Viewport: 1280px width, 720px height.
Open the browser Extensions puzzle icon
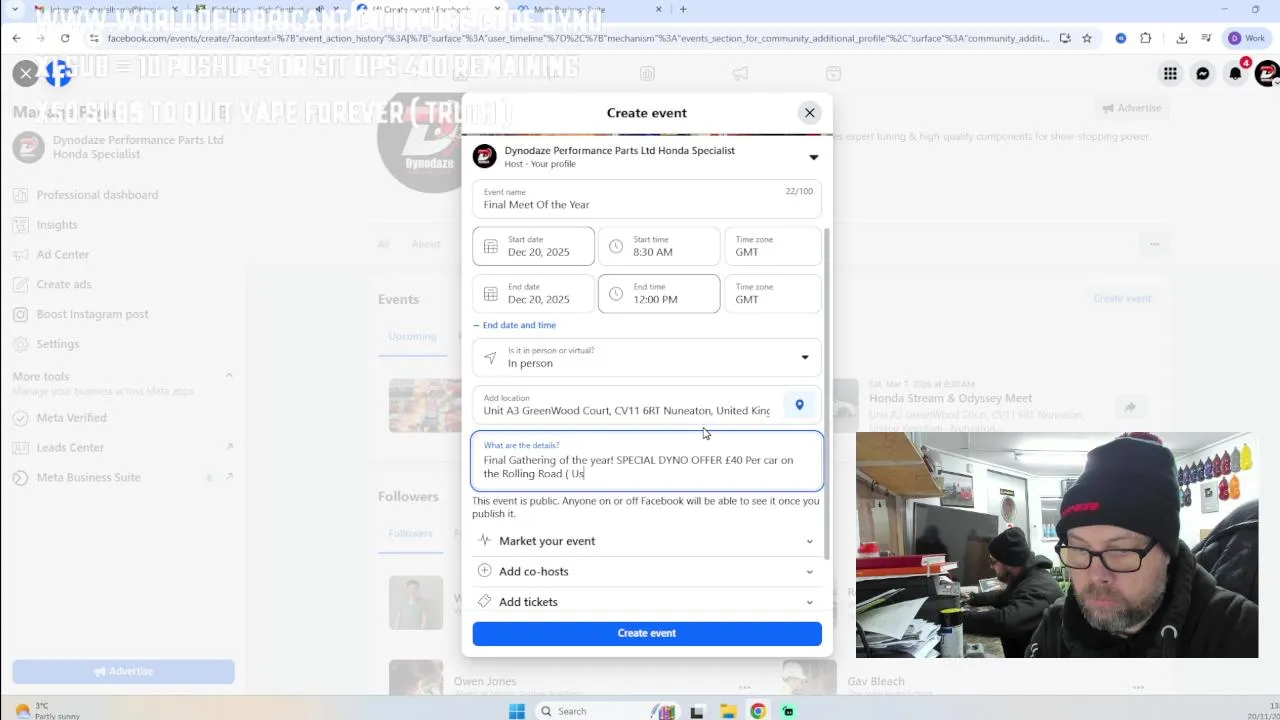(1146, 38)
